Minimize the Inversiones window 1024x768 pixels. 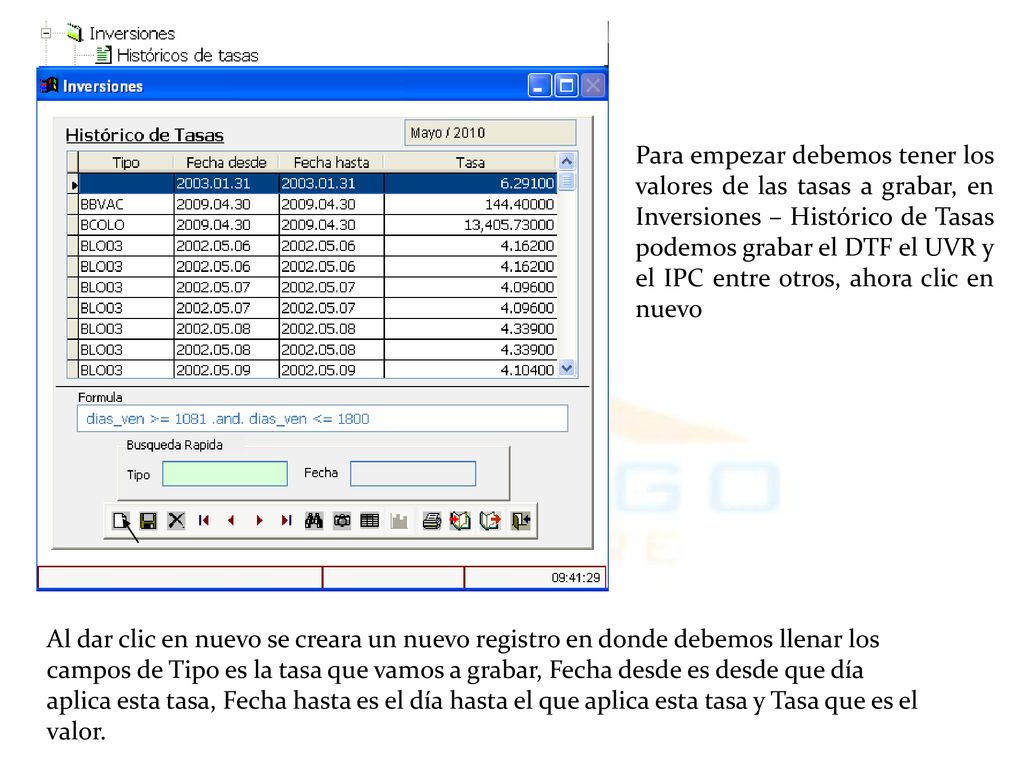click(539, 86)
